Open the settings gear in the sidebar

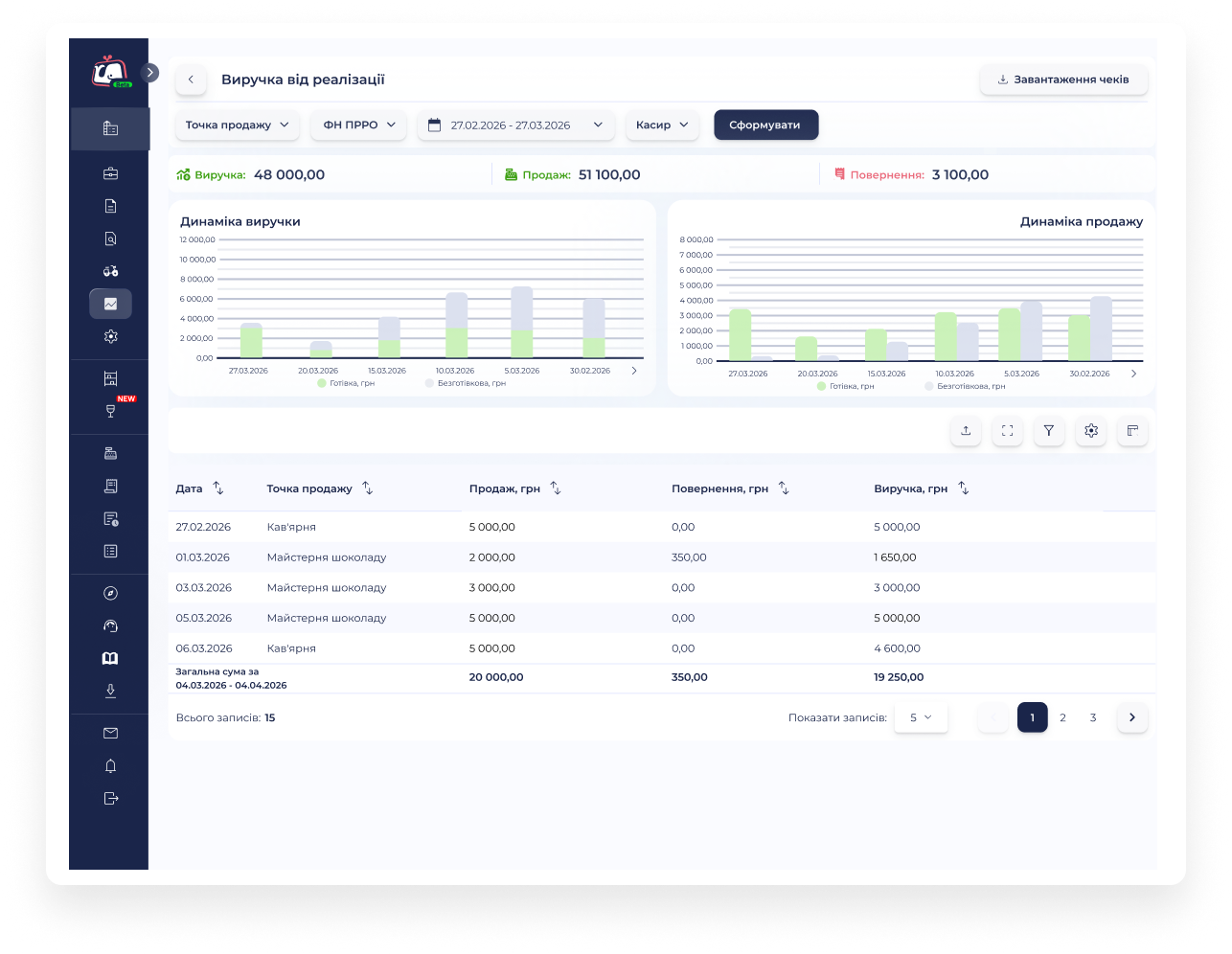tap(110, 336)
